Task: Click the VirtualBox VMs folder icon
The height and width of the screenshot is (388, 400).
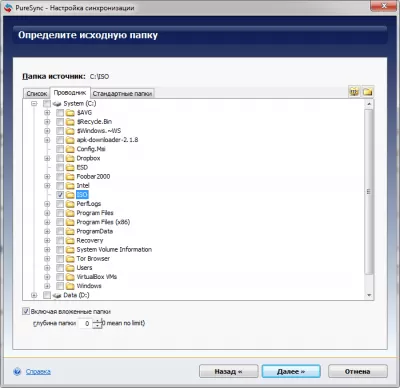Action: tap(70, 277)
